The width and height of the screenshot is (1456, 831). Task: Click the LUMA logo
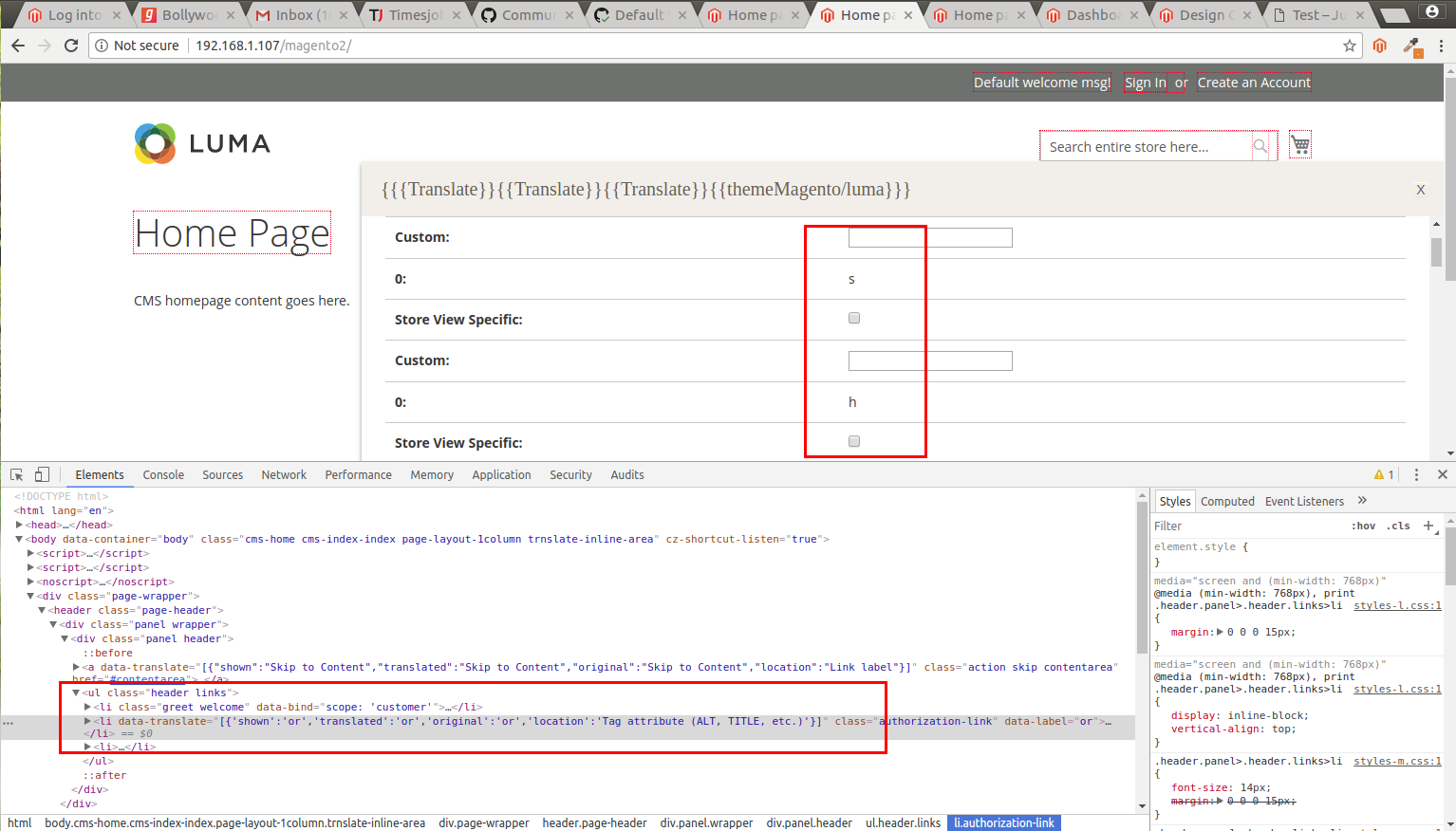pos(202,143)
